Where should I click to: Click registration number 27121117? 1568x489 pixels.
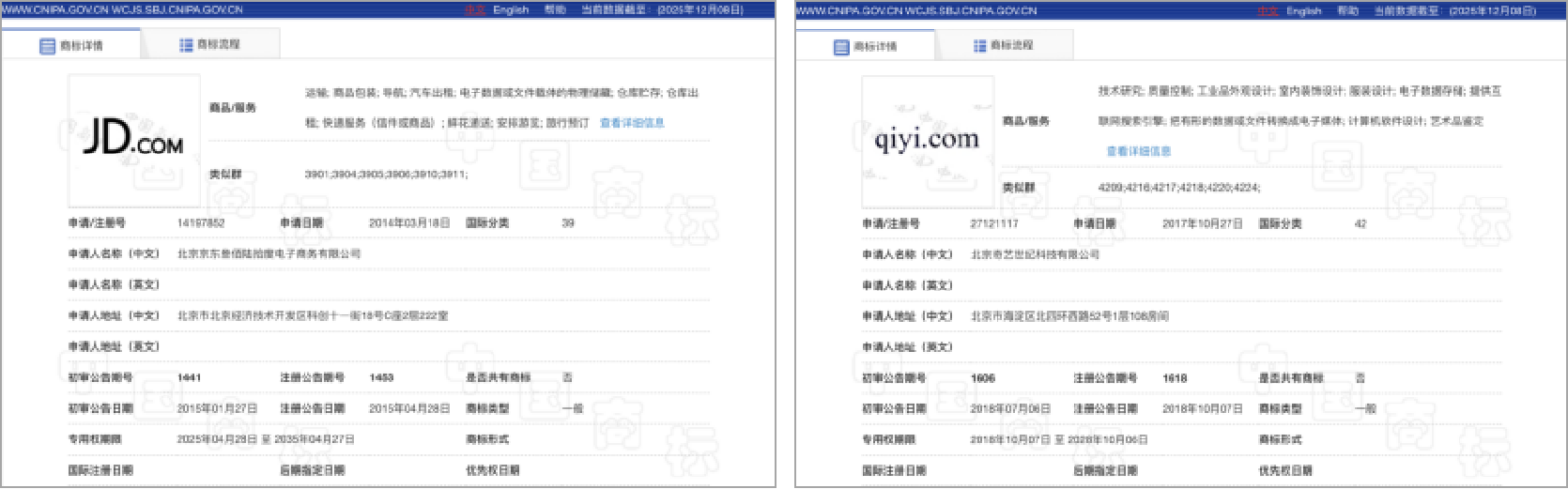994,224
